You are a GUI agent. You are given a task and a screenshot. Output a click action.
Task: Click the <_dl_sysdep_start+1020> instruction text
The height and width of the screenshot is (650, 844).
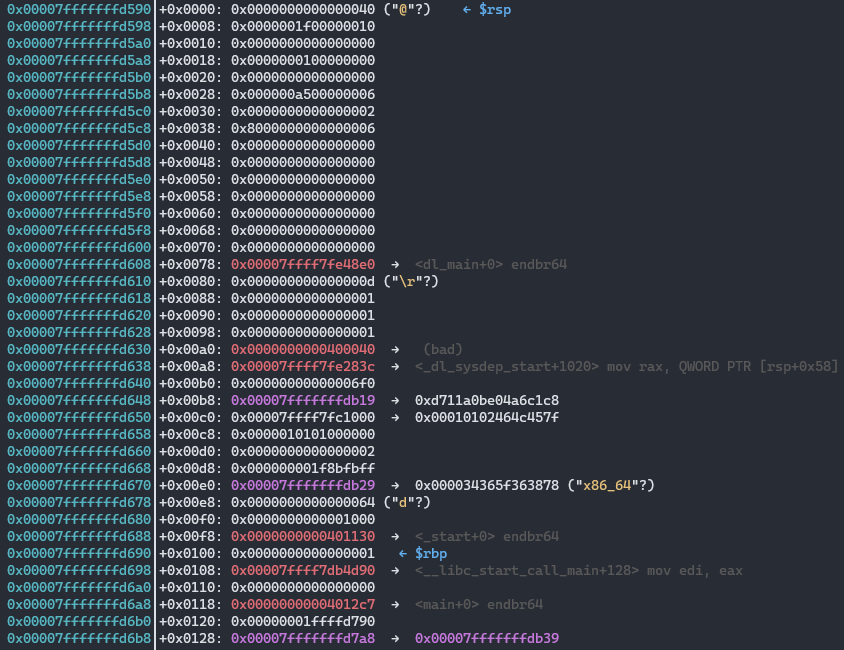point(627,366)
